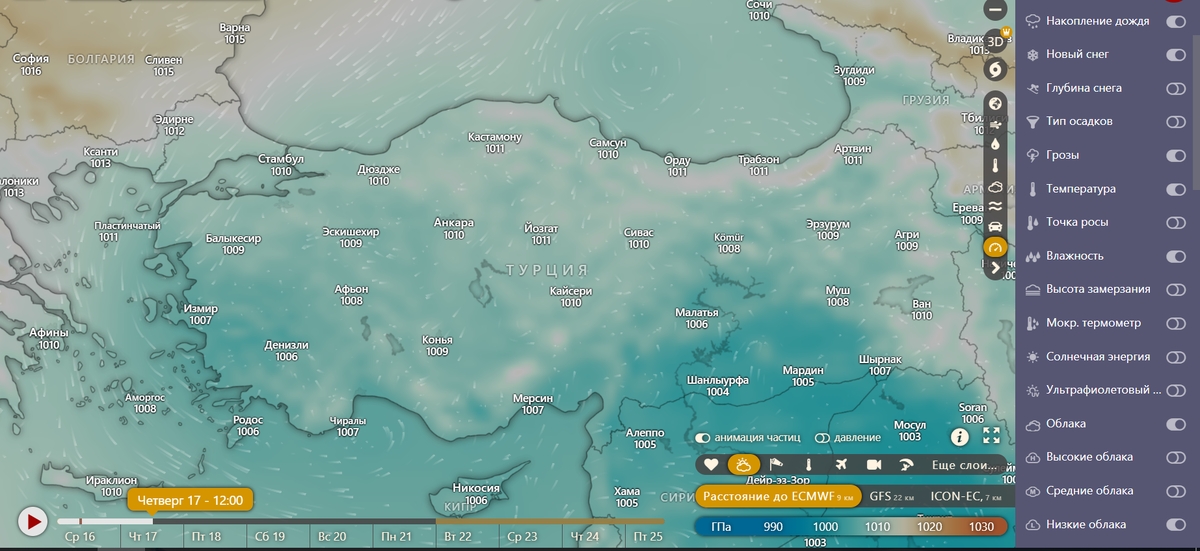Toggle 'Влажность' layer switch
Screen dimensions: 1200x551
(1176, 256)
